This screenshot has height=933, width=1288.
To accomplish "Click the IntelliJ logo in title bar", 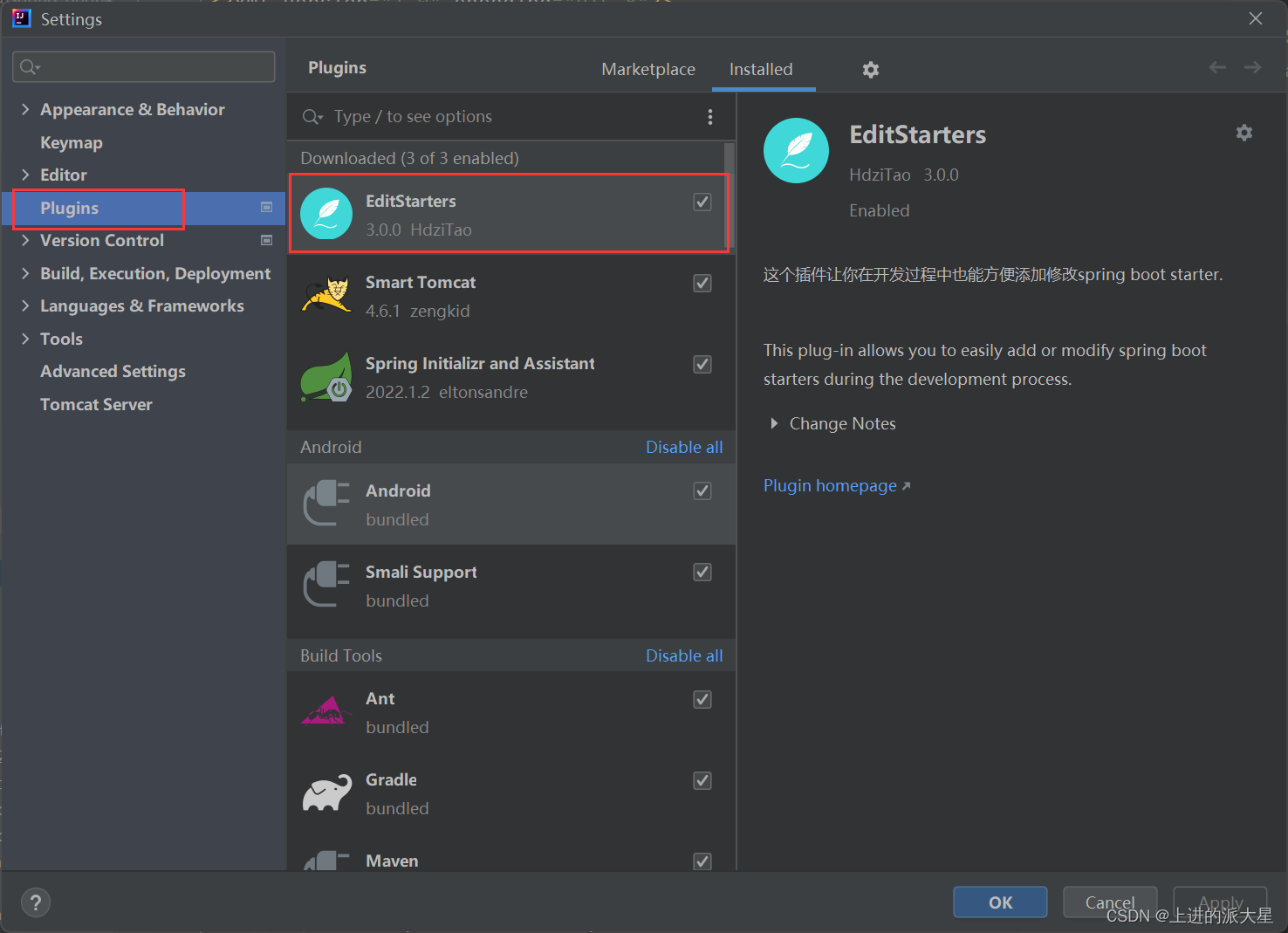I will [x=21, y=18].
